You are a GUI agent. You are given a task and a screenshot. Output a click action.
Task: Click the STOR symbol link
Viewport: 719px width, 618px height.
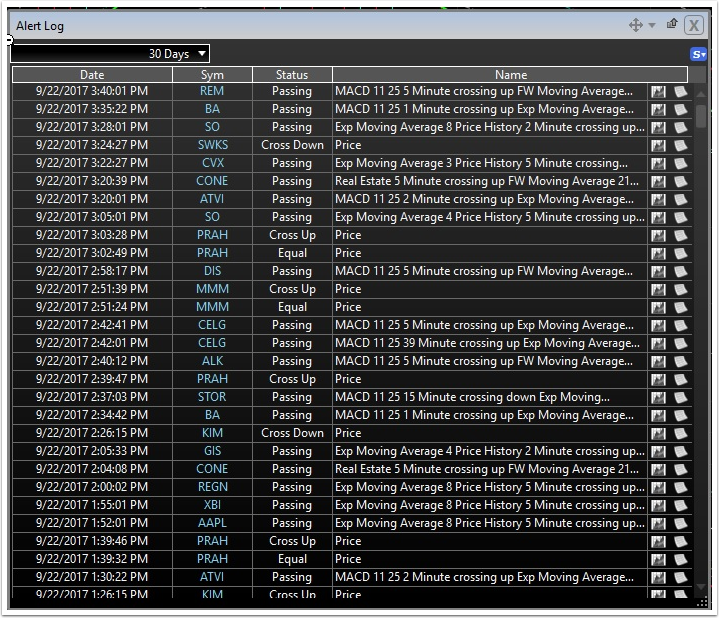coord(212,397)
